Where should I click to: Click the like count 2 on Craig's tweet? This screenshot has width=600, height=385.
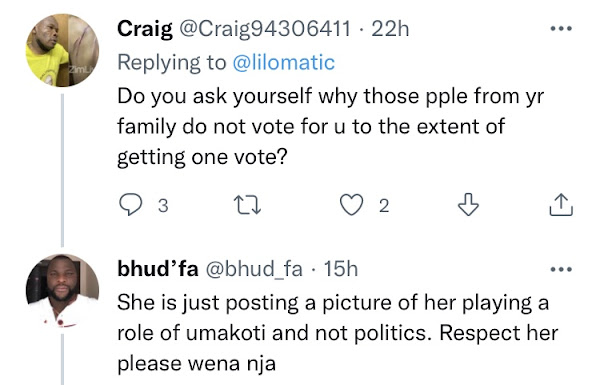(384, 206)
